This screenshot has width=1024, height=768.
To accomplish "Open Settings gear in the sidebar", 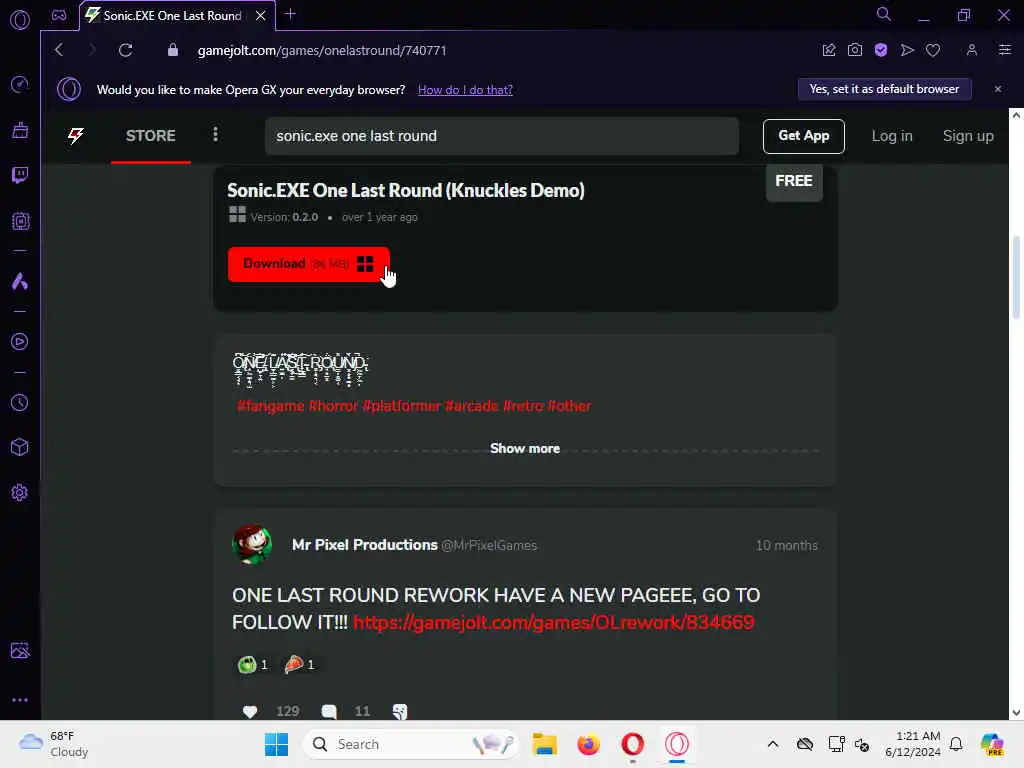I will (20, 492).
